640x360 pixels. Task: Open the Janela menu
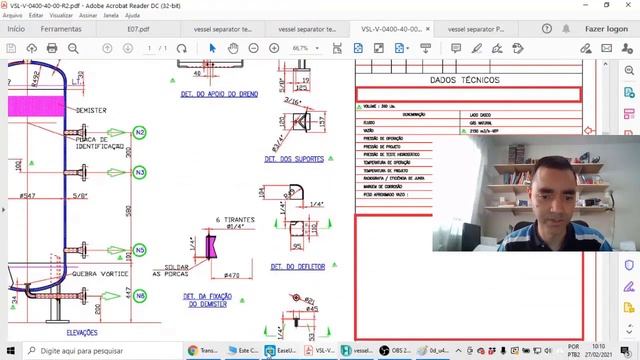tap(111, 15)
